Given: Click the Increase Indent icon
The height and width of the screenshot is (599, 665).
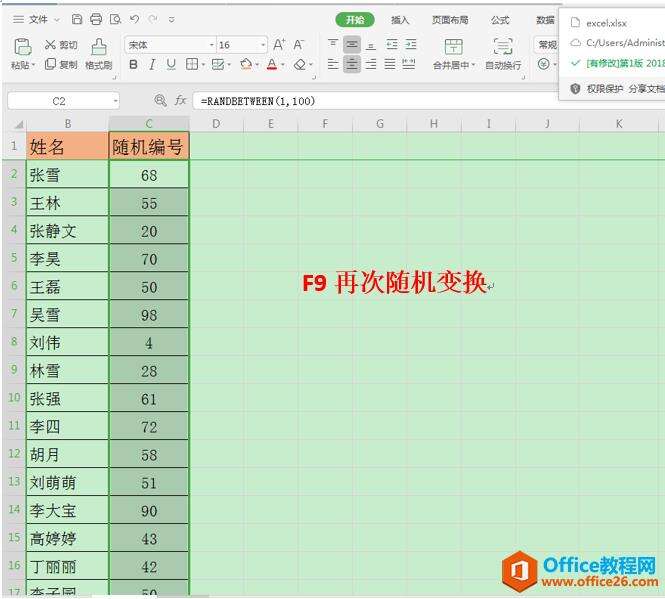Looking at the screenshot, I should (411, 44).
